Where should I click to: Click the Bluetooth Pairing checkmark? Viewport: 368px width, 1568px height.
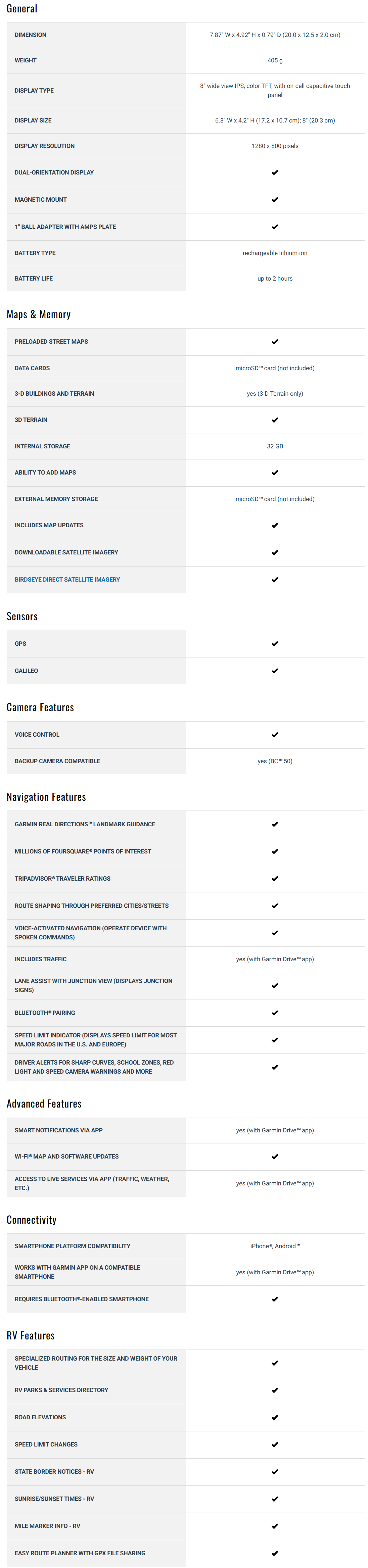pyautogui.click(x=275, y=1013)
